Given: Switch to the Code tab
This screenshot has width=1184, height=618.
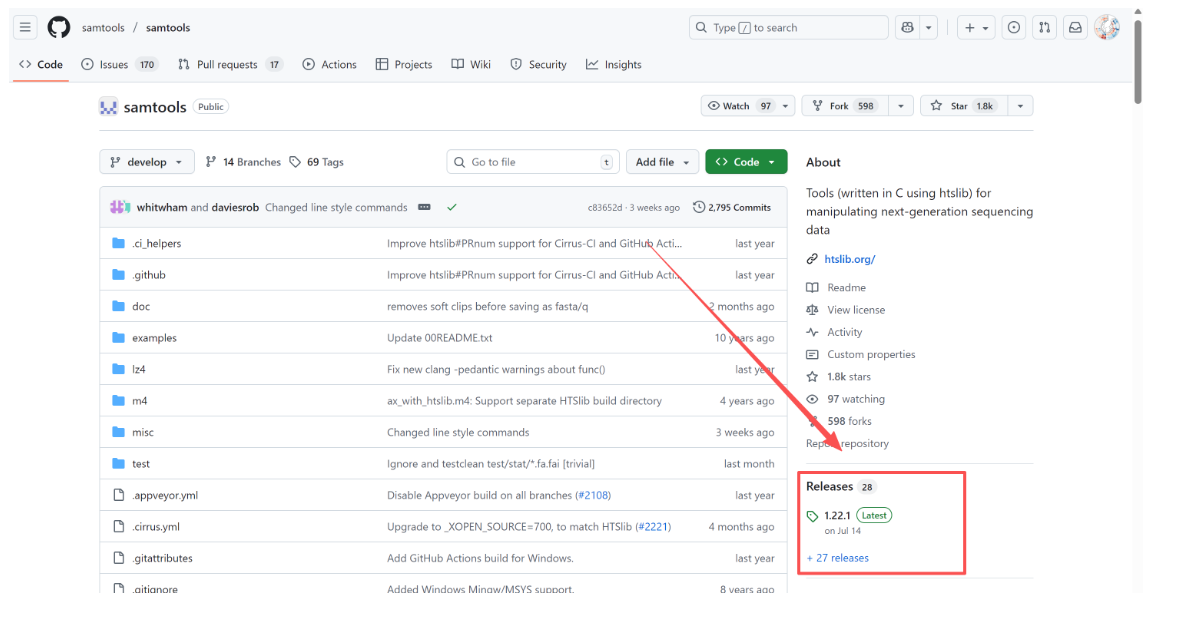Looking at the screenshot, I should (x=41, y=64).
